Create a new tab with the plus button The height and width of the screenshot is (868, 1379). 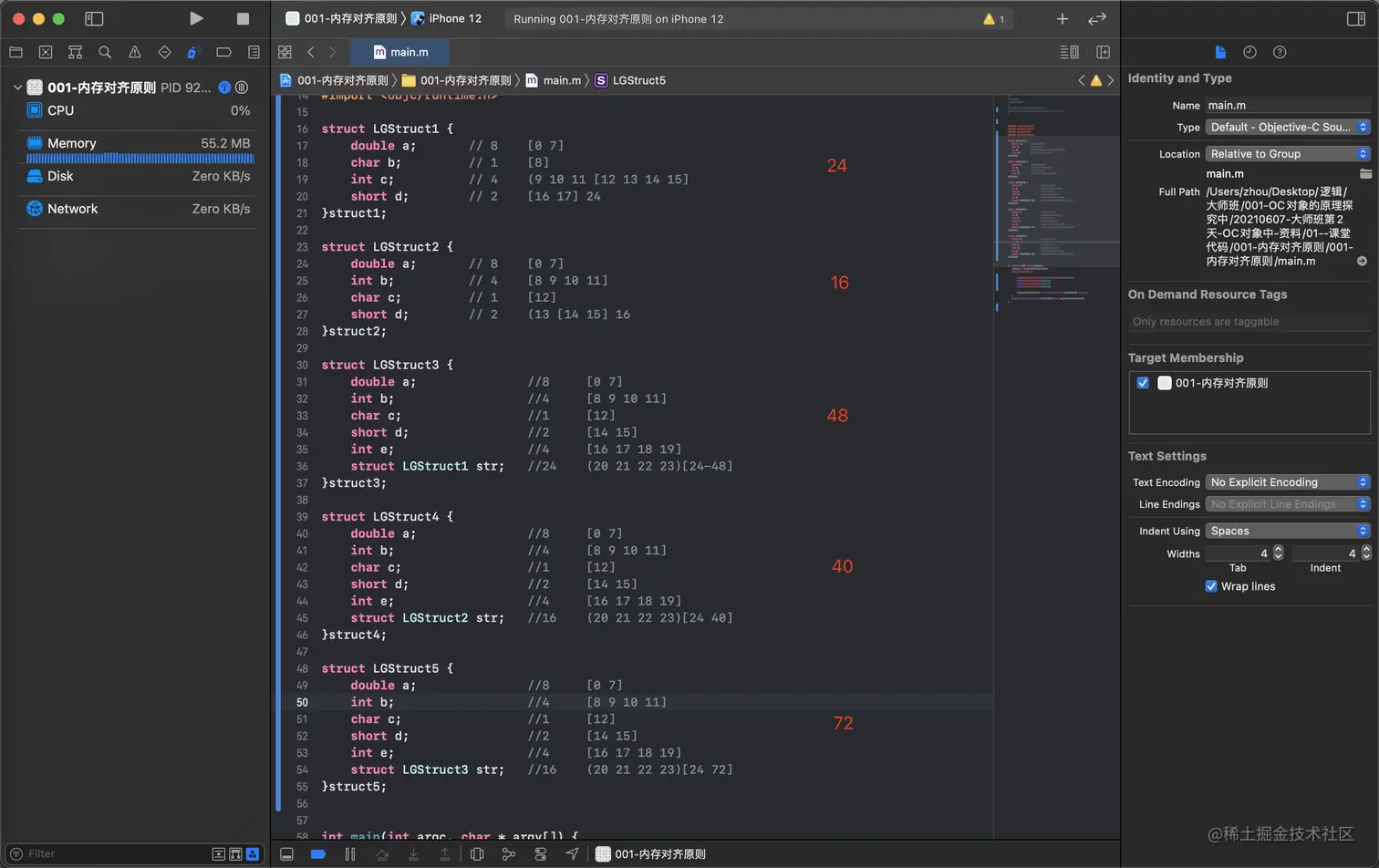1062,18
